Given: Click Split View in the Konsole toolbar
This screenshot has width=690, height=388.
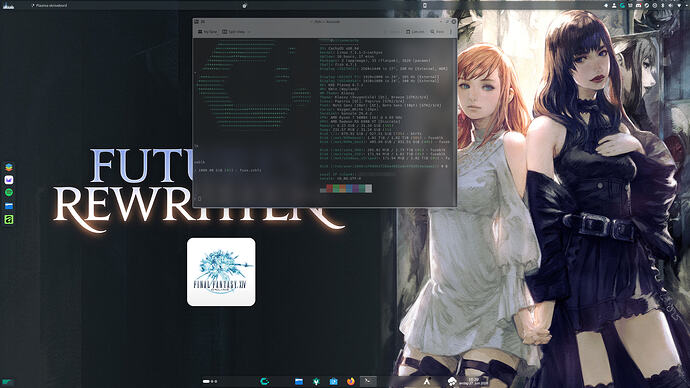Looking at the screenshot, I should [234, 32].
